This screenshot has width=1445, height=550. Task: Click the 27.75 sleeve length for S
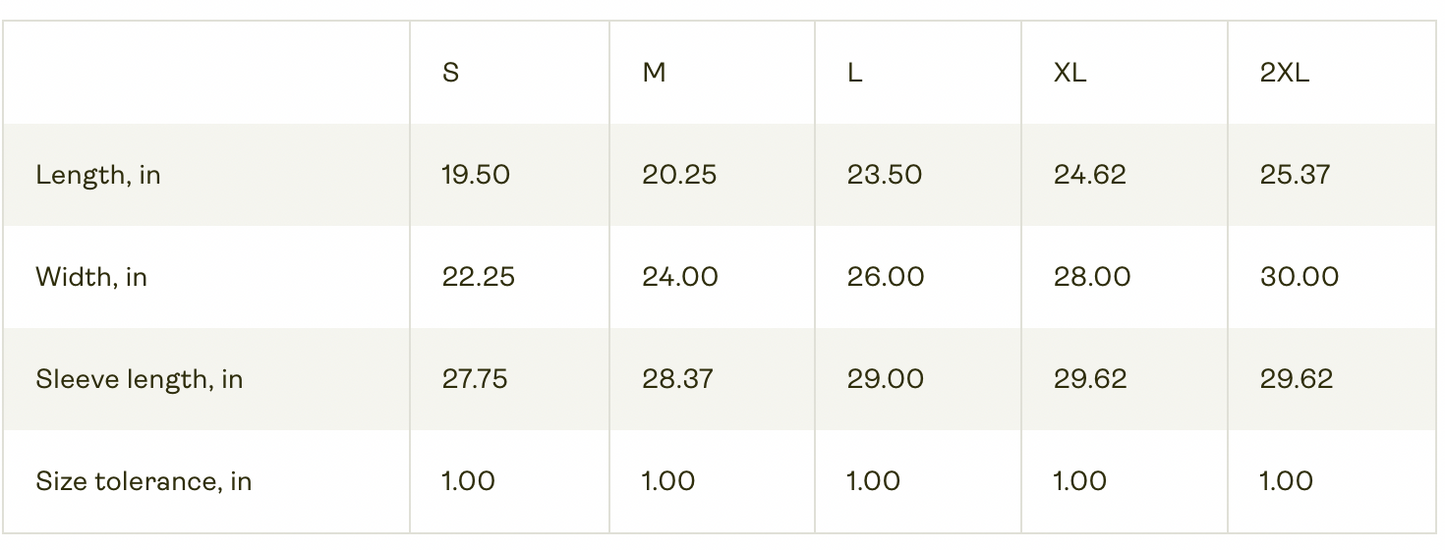pyautogui.click(x=475, y=379)
